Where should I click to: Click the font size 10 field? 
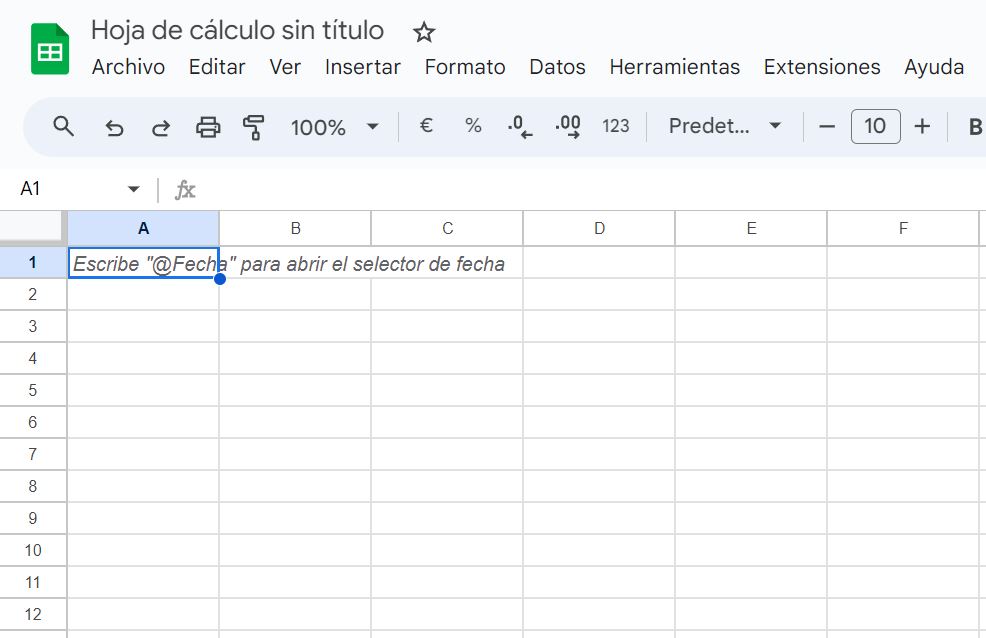pos(875,126)
